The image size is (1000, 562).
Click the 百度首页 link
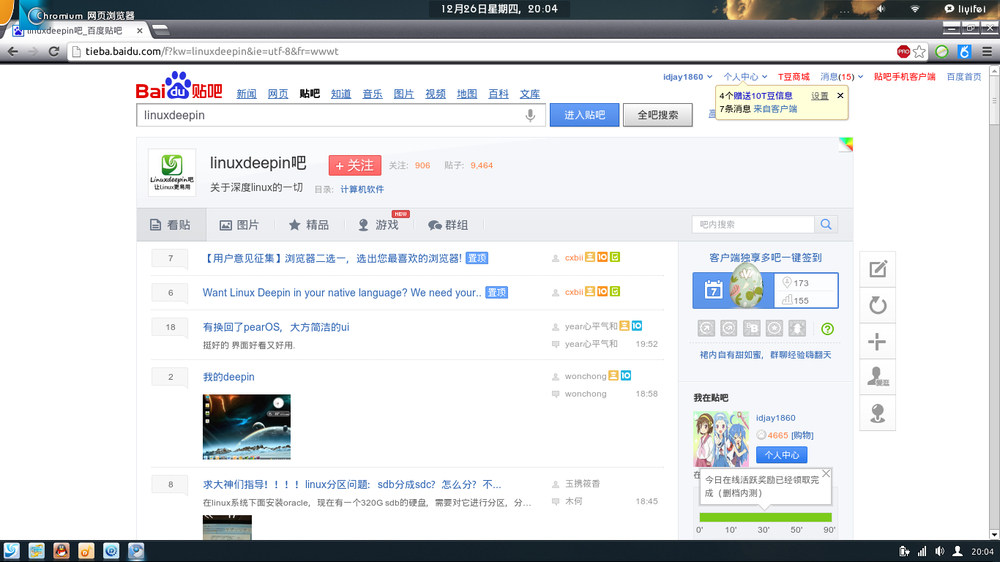[964, 77]
